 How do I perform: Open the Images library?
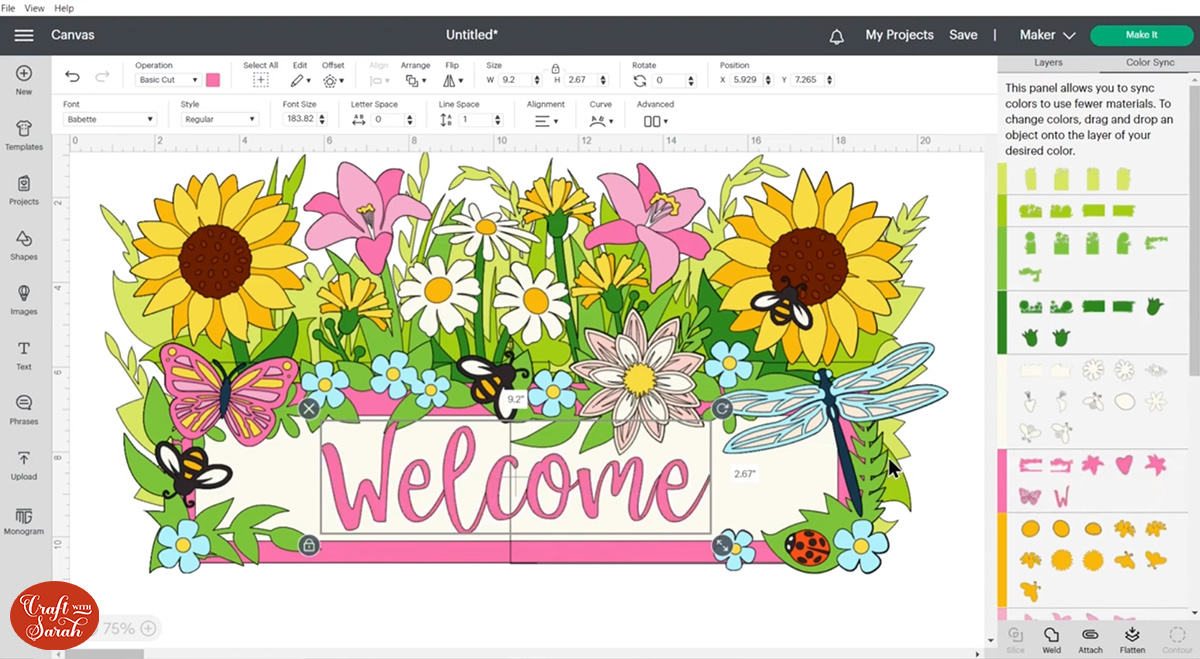click(24, 299)
